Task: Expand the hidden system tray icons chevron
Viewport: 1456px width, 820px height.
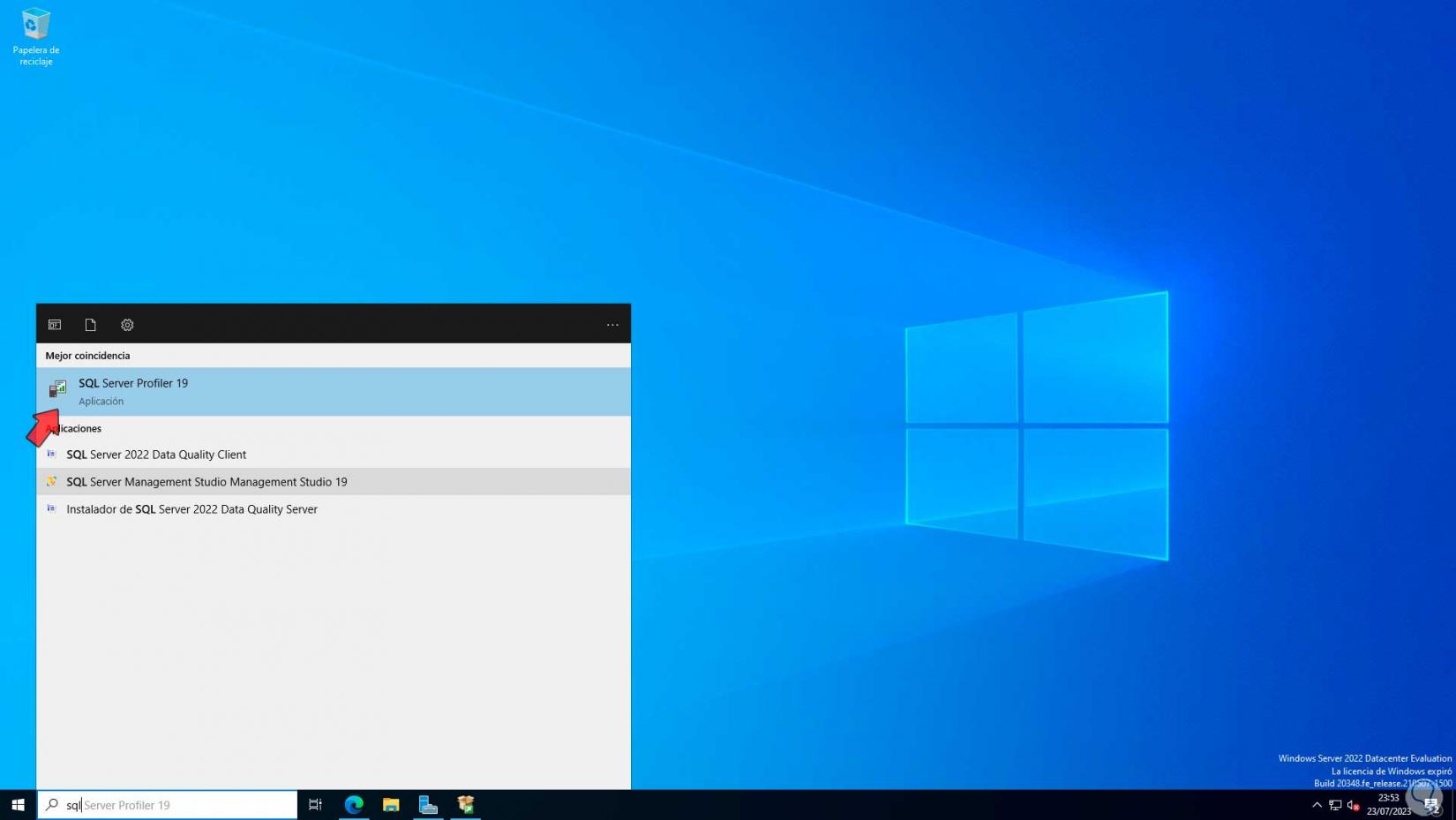Action: 1317,805
